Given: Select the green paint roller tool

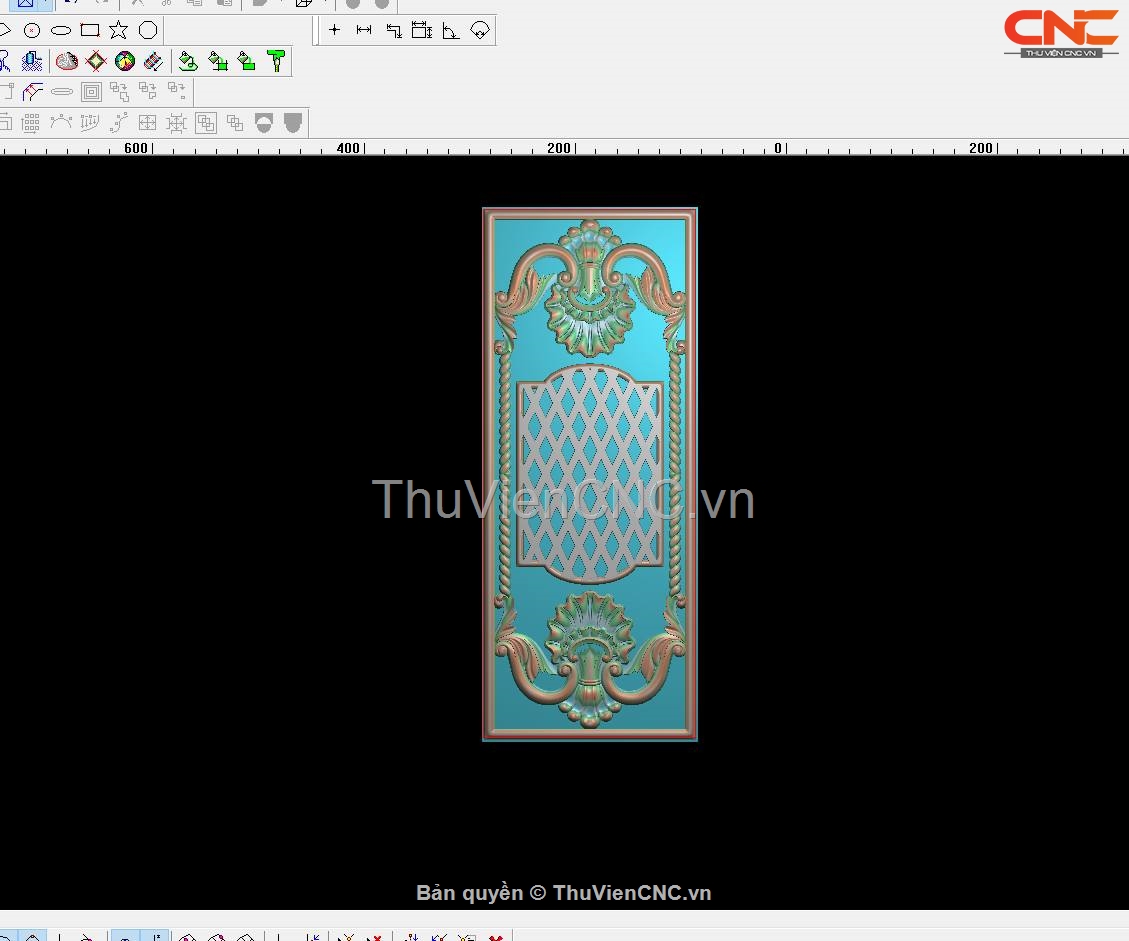Looking at the screenshot, I should [x=276, y=61].
